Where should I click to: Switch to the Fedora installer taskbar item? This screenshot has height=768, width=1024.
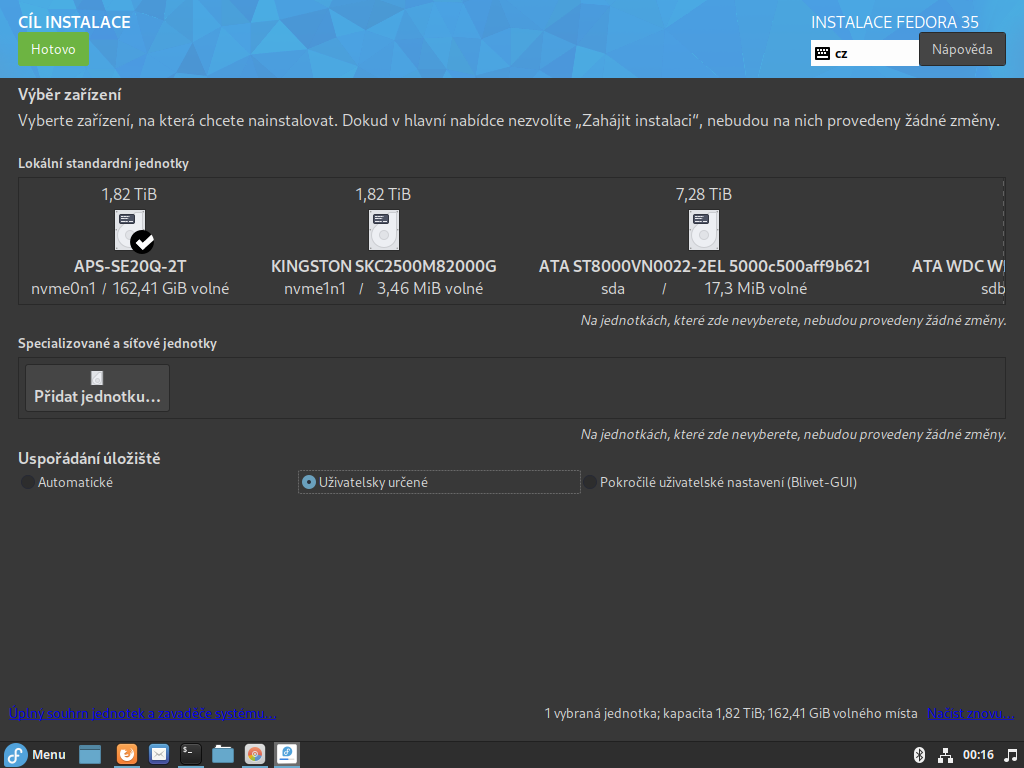(287, 755)
